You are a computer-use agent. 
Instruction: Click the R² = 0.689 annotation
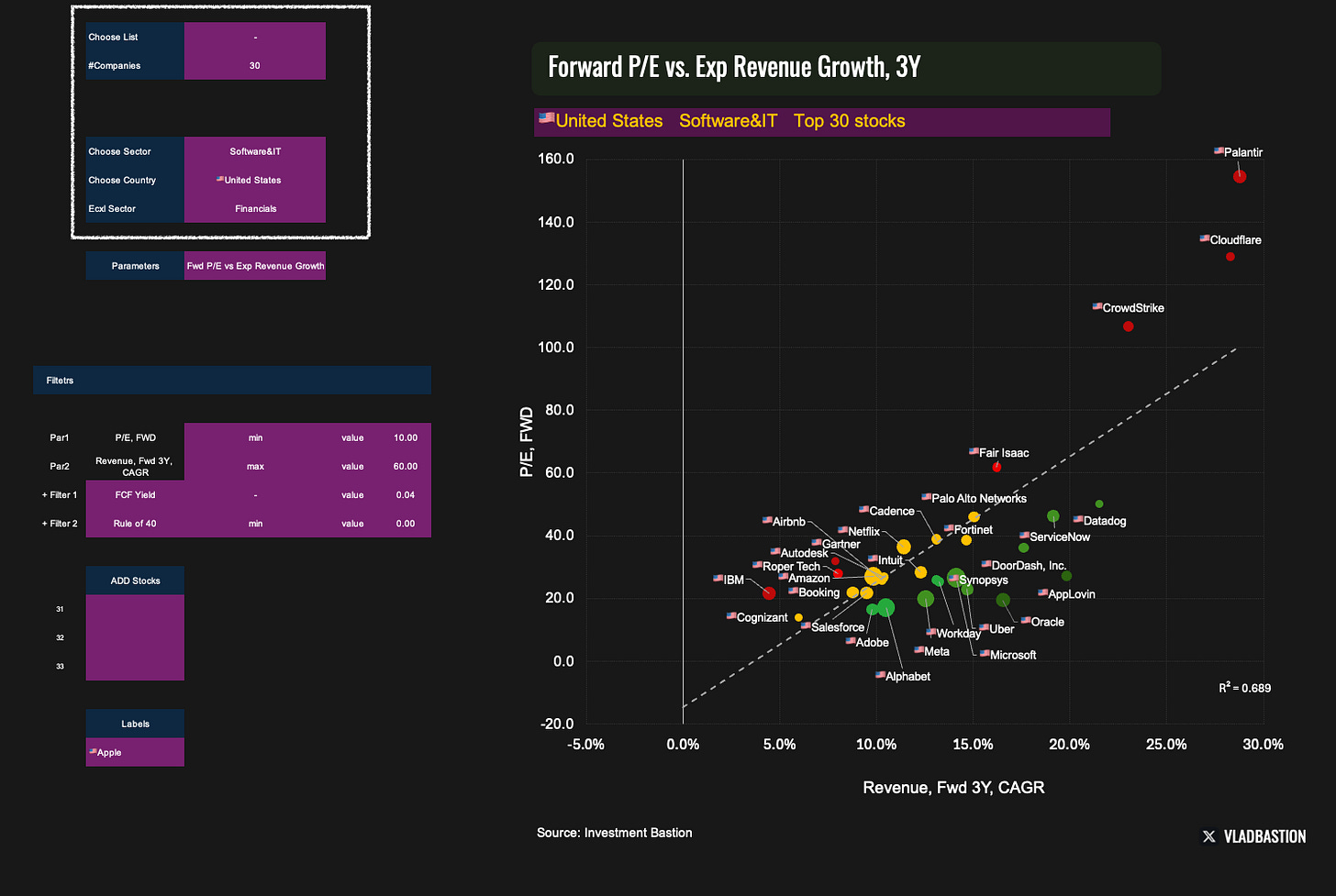tap(1245, 688)
